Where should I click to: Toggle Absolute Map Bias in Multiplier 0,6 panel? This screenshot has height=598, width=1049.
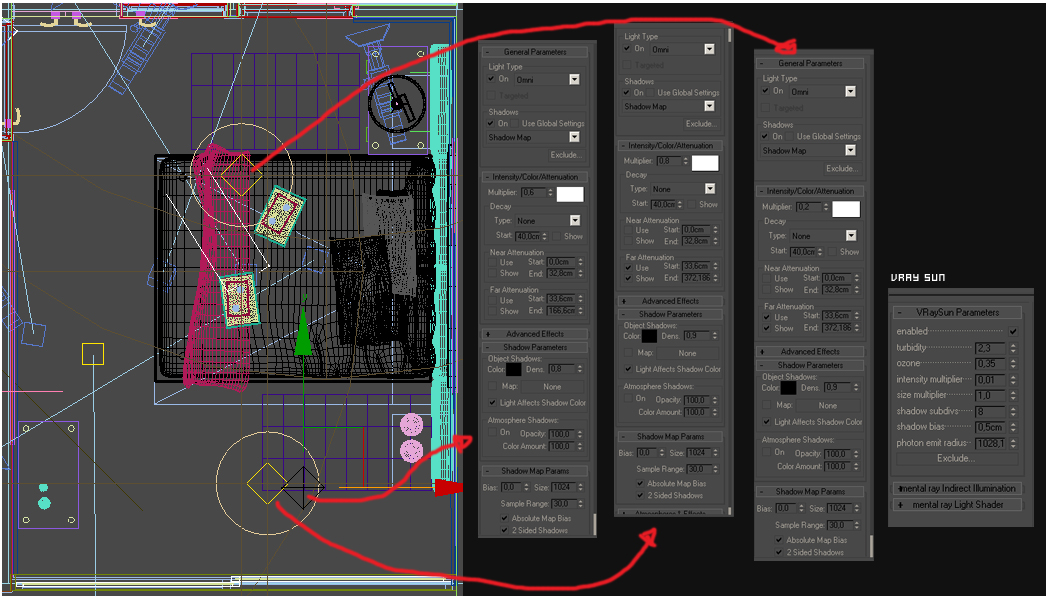tap(504, 518)
